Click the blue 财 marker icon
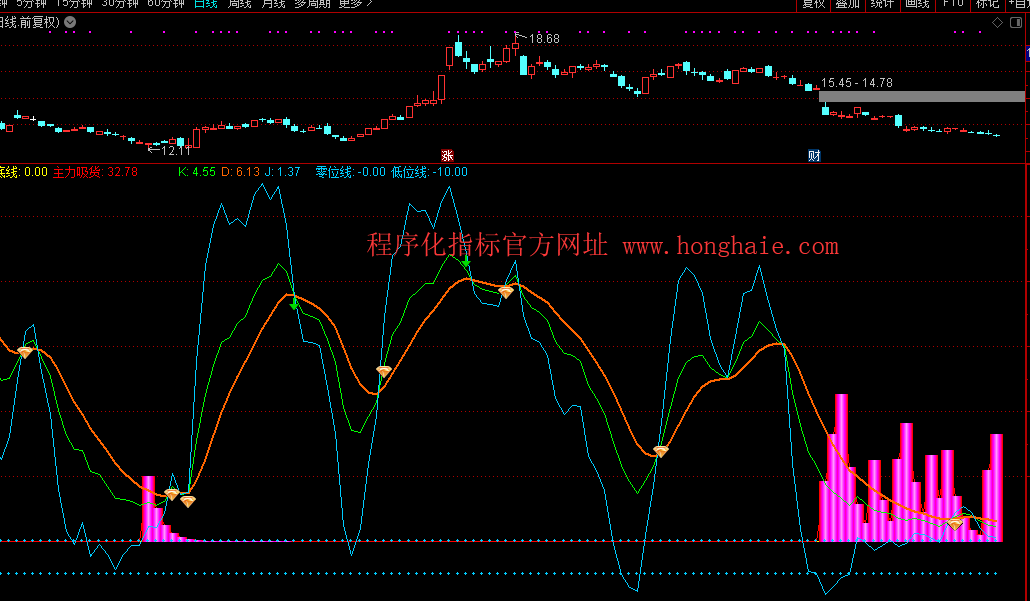This screenshot has width=1030, height=601. coord(814,155)
